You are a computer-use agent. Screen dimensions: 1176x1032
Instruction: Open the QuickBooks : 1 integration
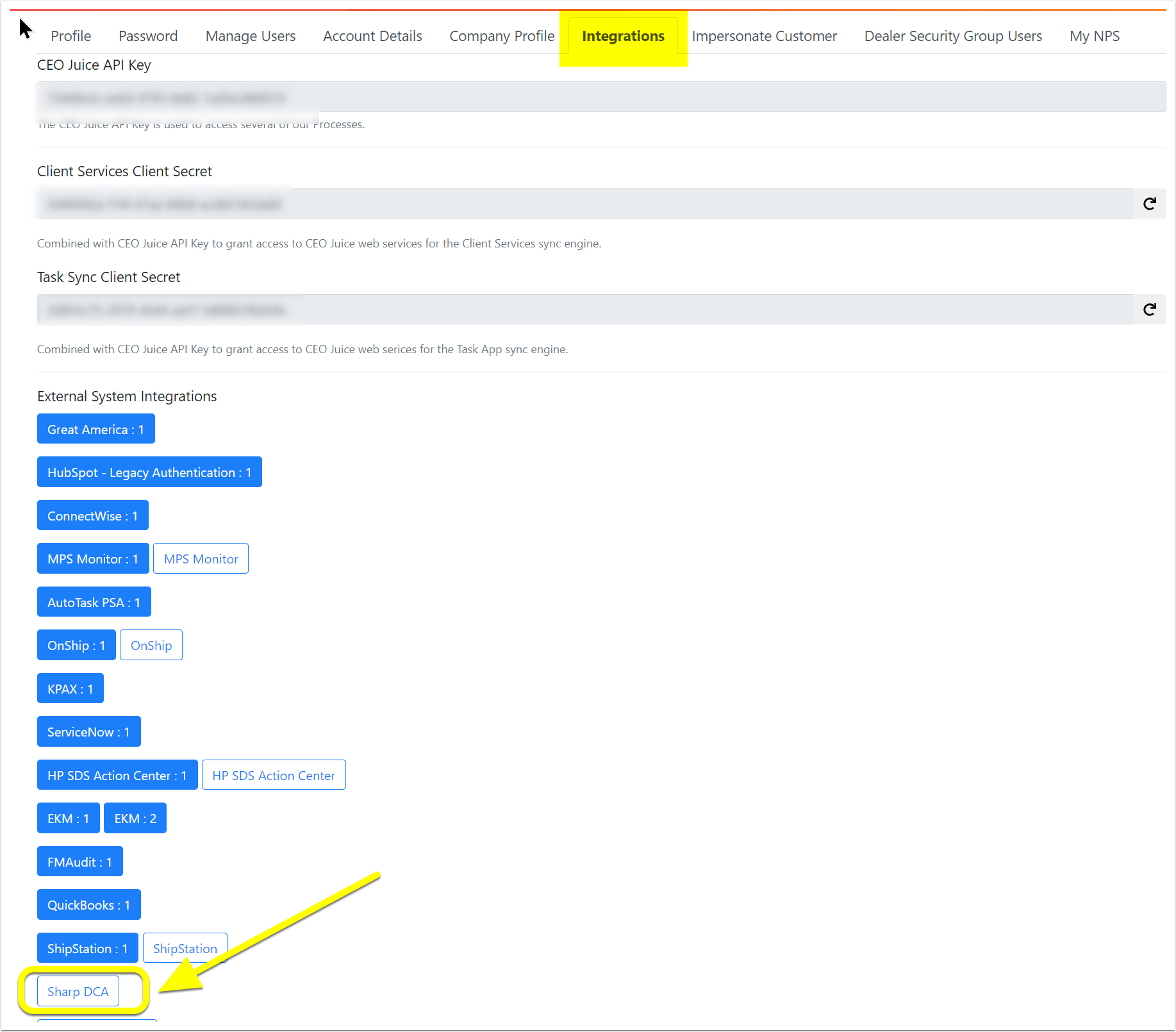click(89, 904)
